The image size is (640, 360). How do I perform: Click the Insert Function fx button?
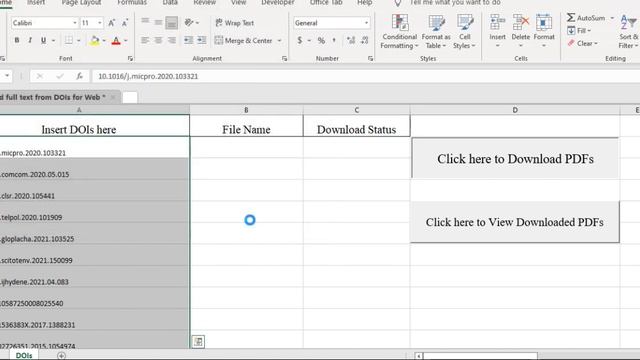pos(80,76)
